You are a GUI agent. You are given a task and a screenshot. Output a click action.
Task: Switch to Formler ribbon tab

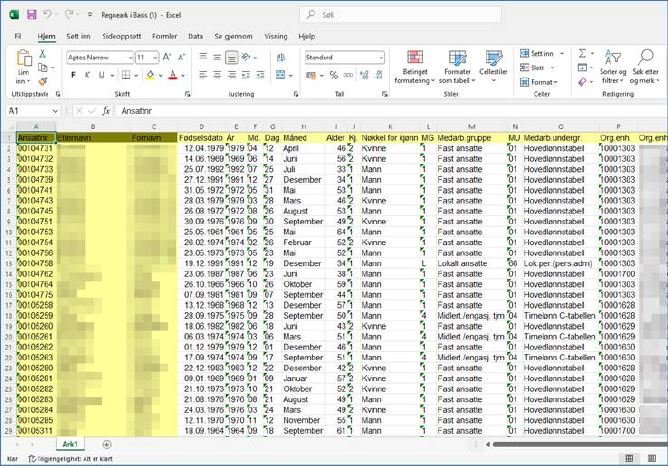tap(164, 36)
